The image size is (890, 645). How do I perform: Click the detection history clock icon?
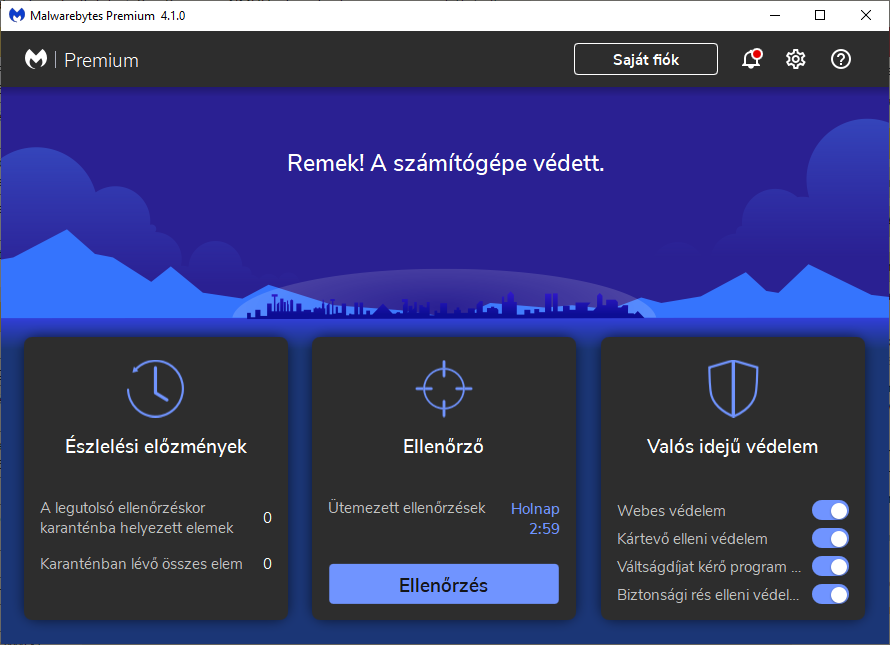tap(155, 389)
